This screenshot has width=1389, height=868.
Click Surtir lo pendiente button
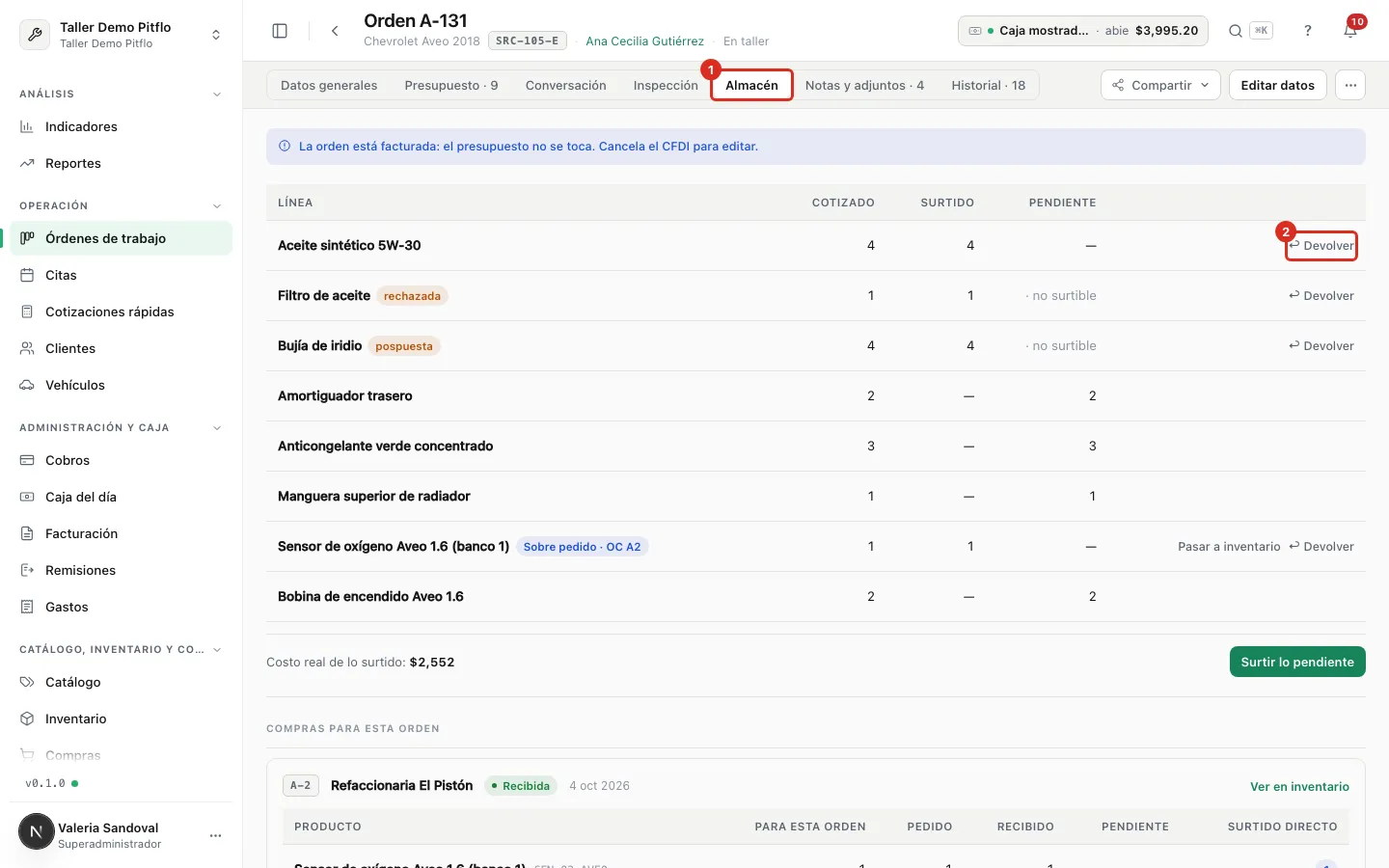click(1297, 662)
